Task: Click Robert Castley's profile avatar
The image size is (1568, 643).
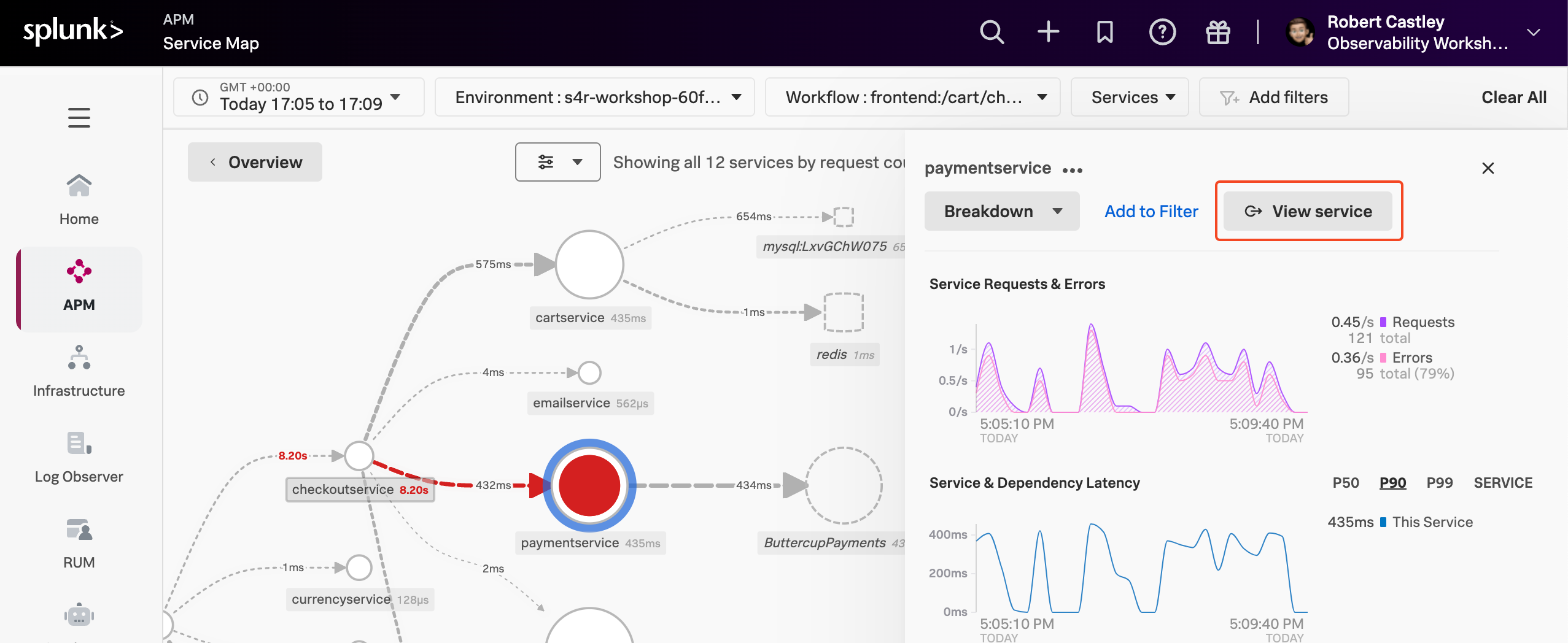Action: [1300, 32]
